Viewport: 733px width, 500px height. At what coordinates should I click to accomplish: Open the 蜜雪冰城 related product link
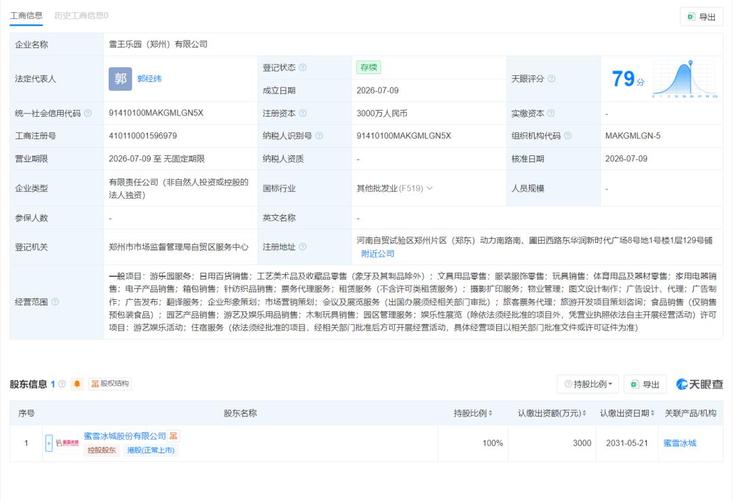pos(680,443)
